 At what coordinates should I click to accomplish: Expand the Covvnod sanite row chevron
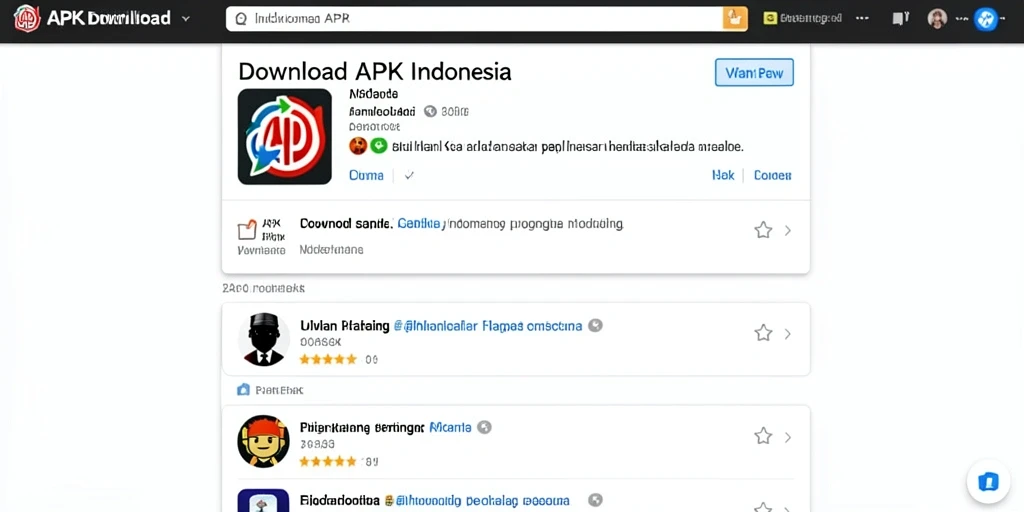tap(788, 230)
